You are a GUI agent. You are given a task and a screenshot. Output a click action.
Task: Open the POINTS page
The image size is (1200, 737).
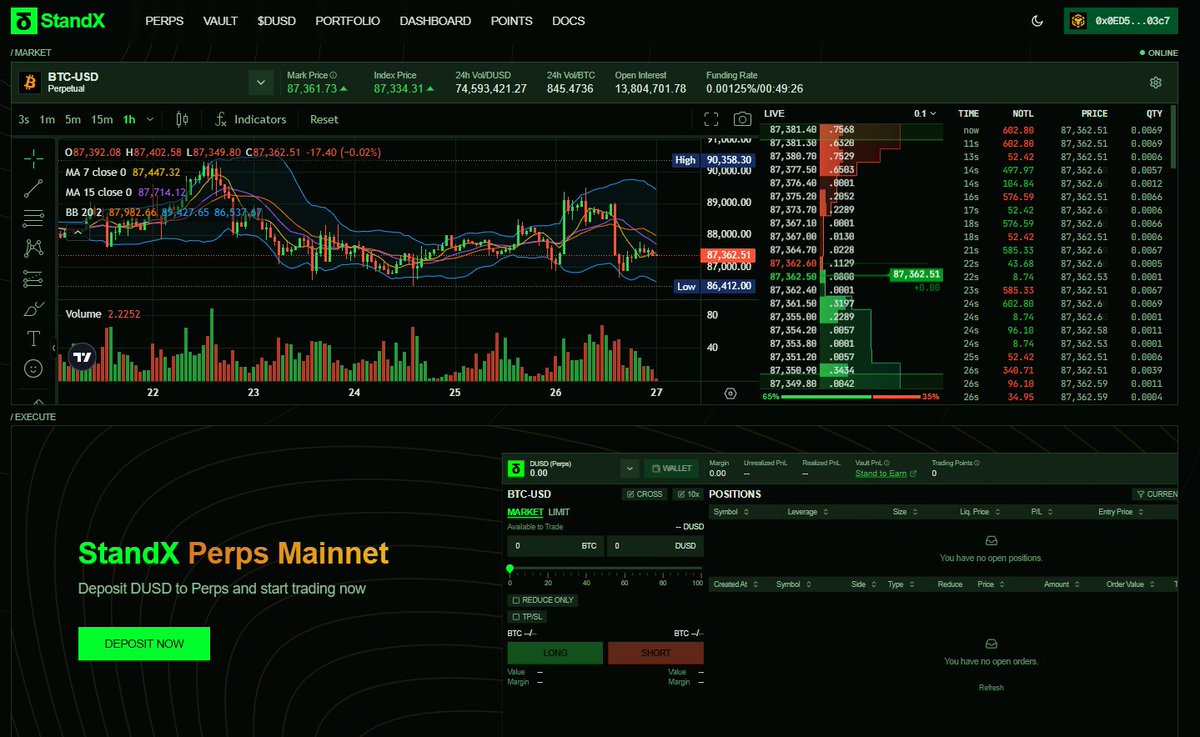tap(512, 21)
